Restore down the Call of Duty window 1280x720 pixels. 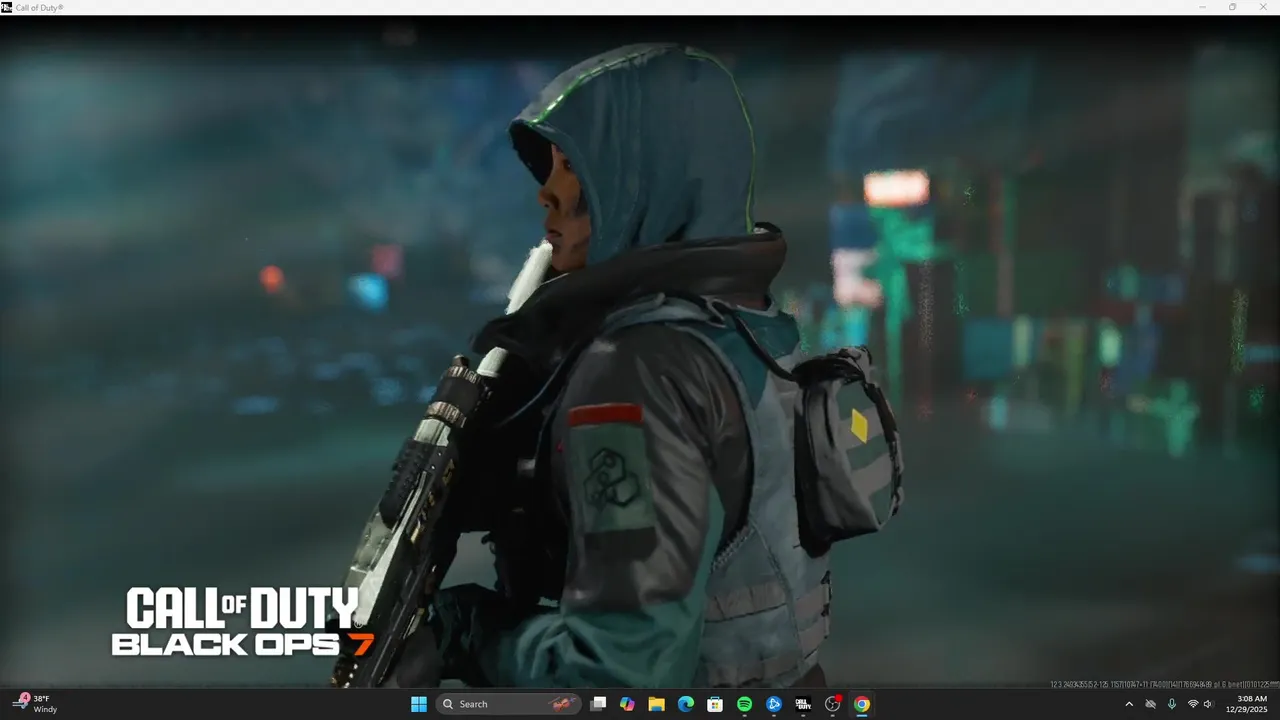(1232, 7)
